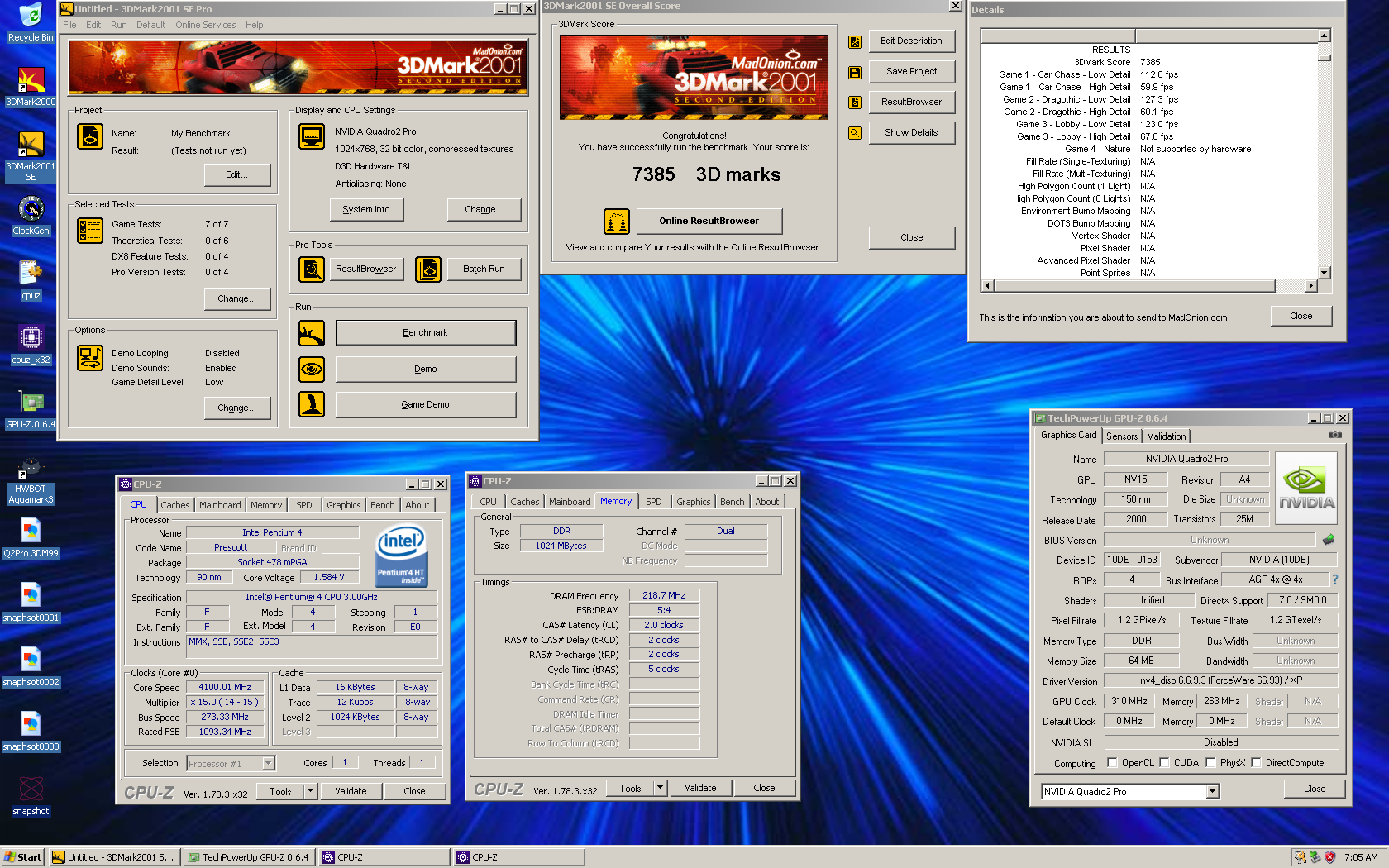Click the ResultBrowser magnifier icon in Pro Tools
Image resolution: width=1389 pixels, height=868 pixels.
pos(312,269)
